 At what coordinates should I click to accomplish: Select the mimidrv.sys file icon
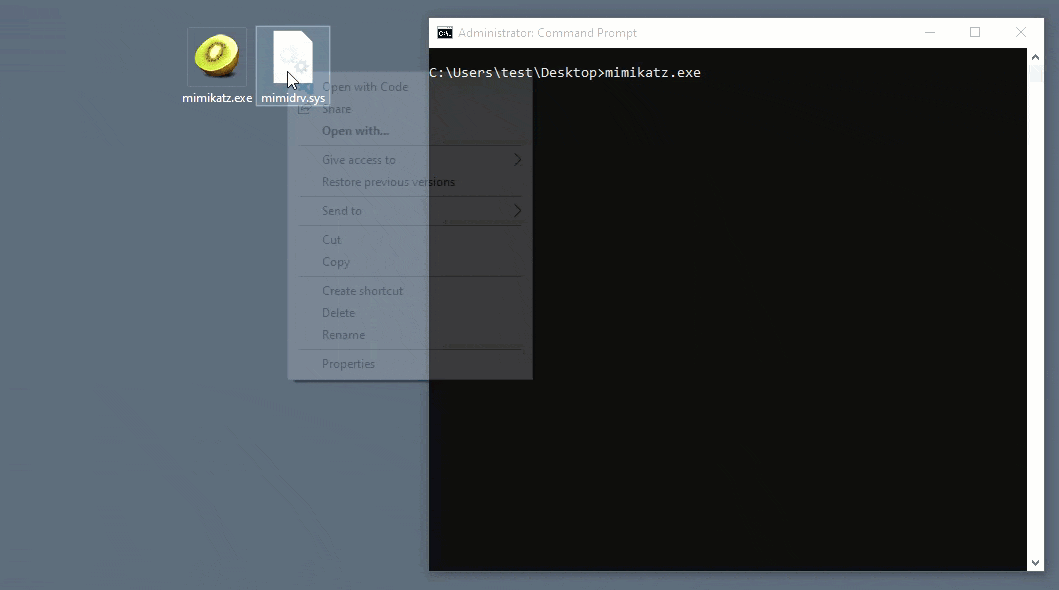click(292, 55)
